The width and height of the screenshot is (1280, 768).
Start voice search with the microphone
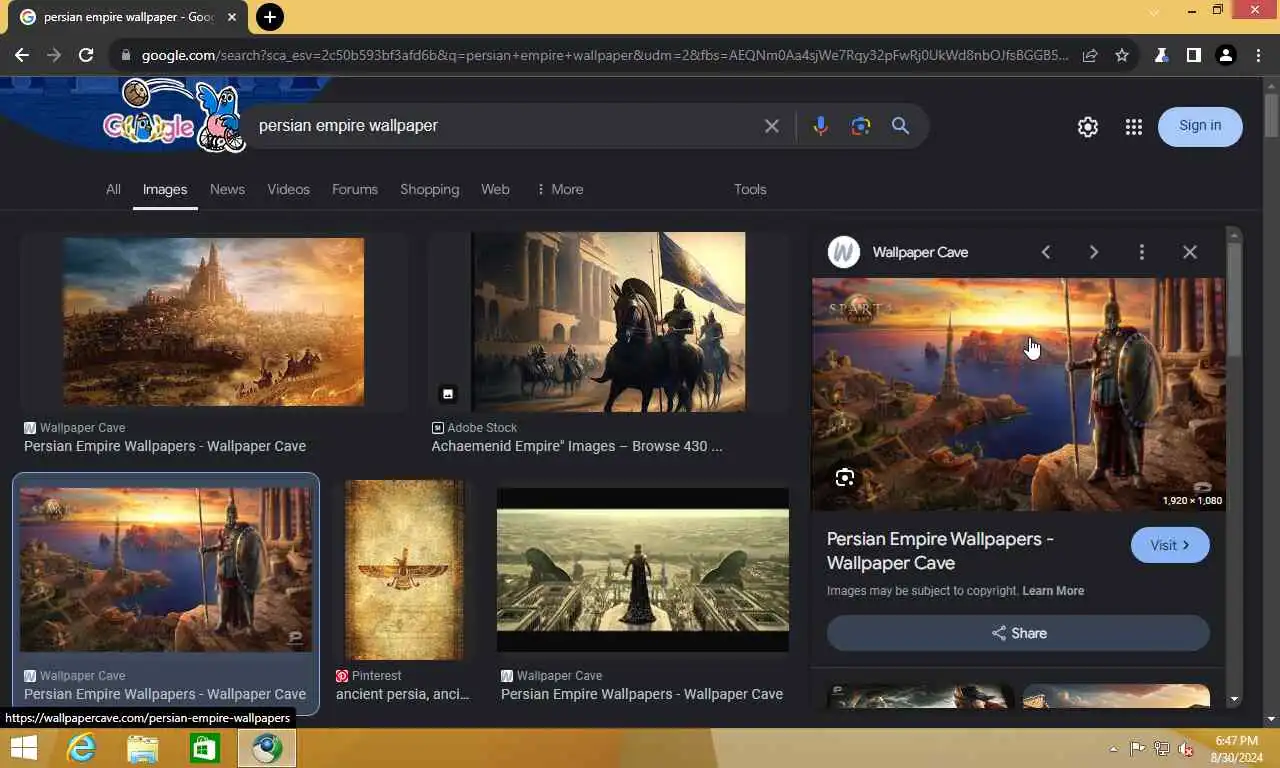(x=820, y=126)
